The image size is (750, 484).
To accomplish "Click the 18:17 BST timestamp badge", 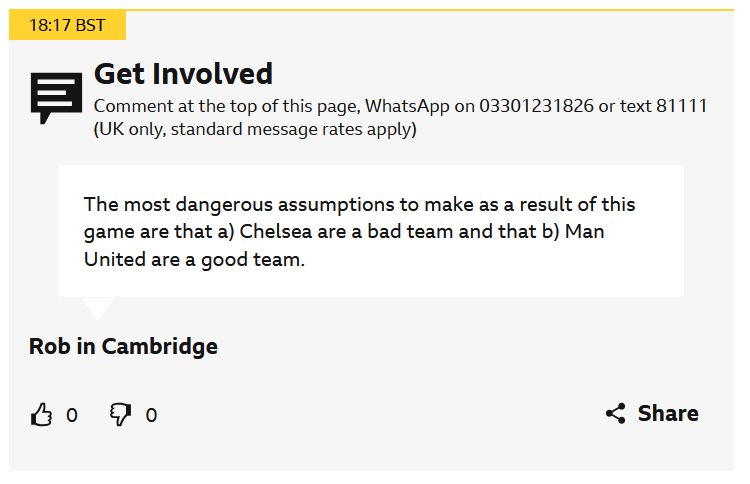I will pyautogui.click(x=67, y=25).
